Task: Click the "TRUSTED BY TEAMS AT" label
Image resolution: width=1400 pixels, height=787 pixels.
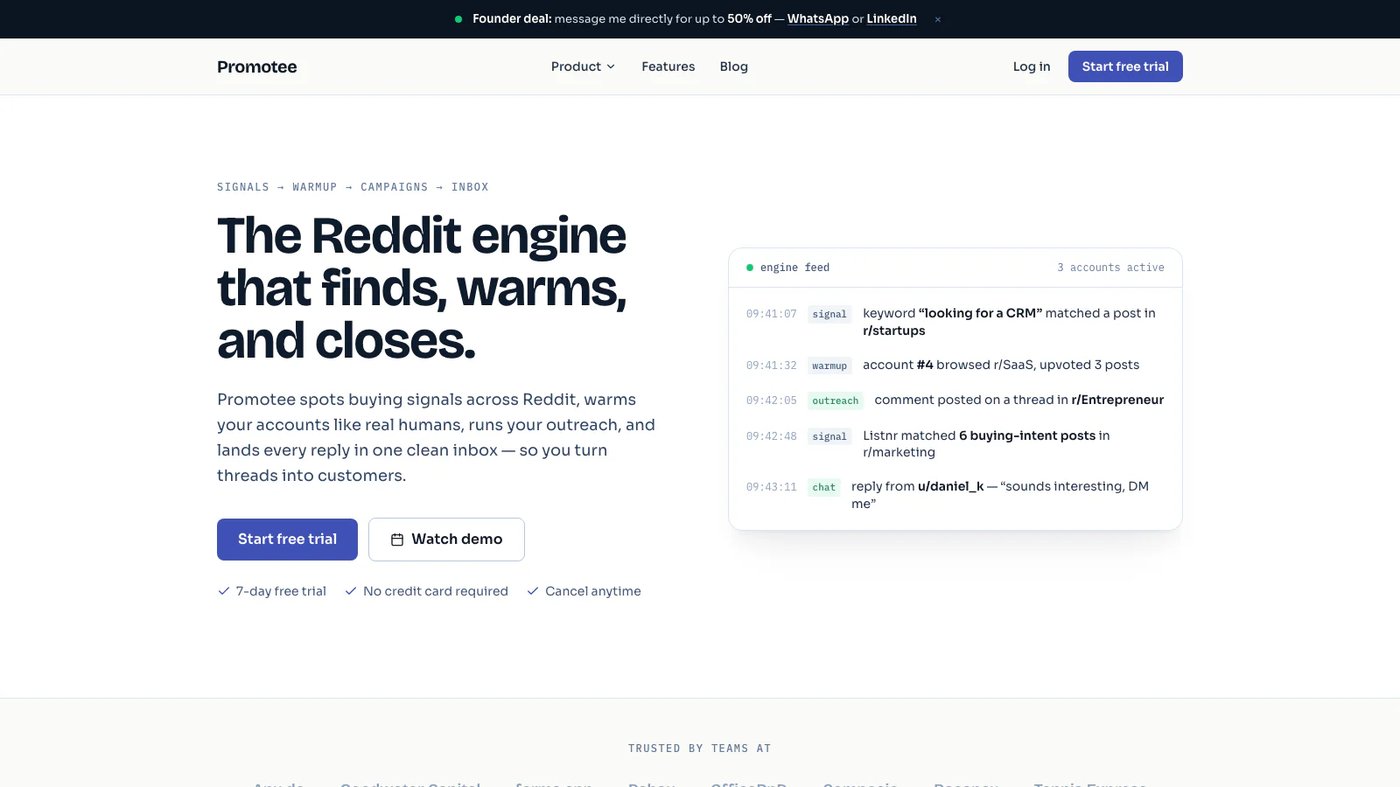Action: point(700,748)
